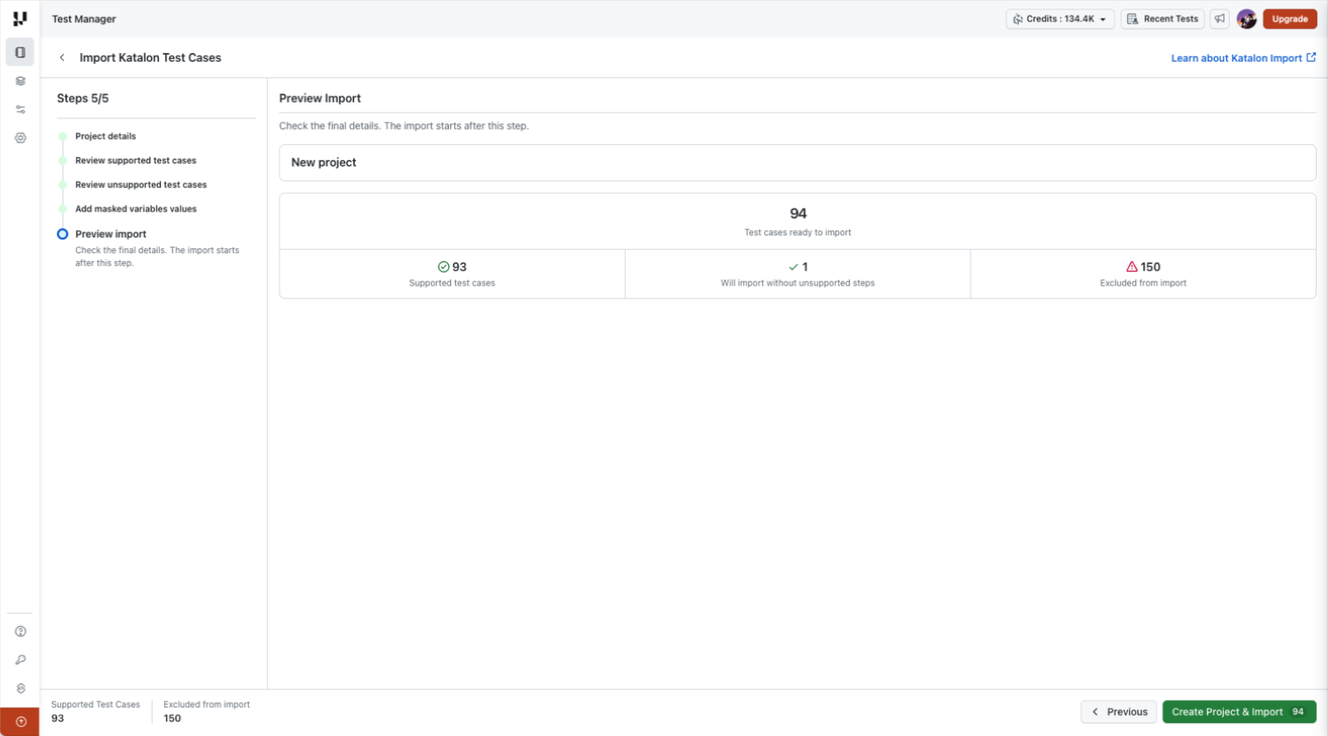The image size is (1328, 736).
Task: Open the stacked layers sidebar icon
Action: click(x=20, y=81)
